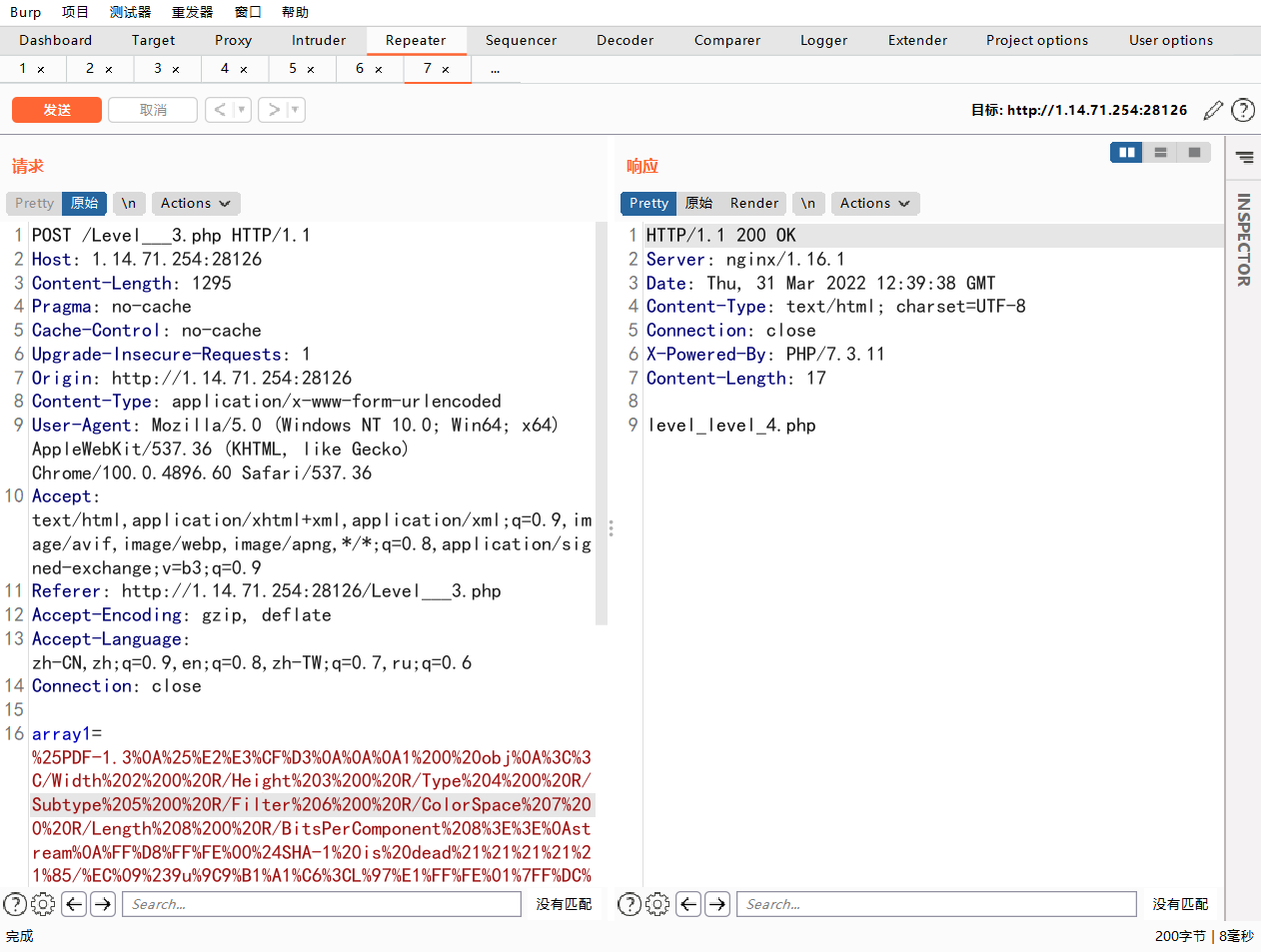The height and width of the screenshot is (952, 1261).
Task: Click the pencil icon to edit target URL
Action: point(1213,110)
